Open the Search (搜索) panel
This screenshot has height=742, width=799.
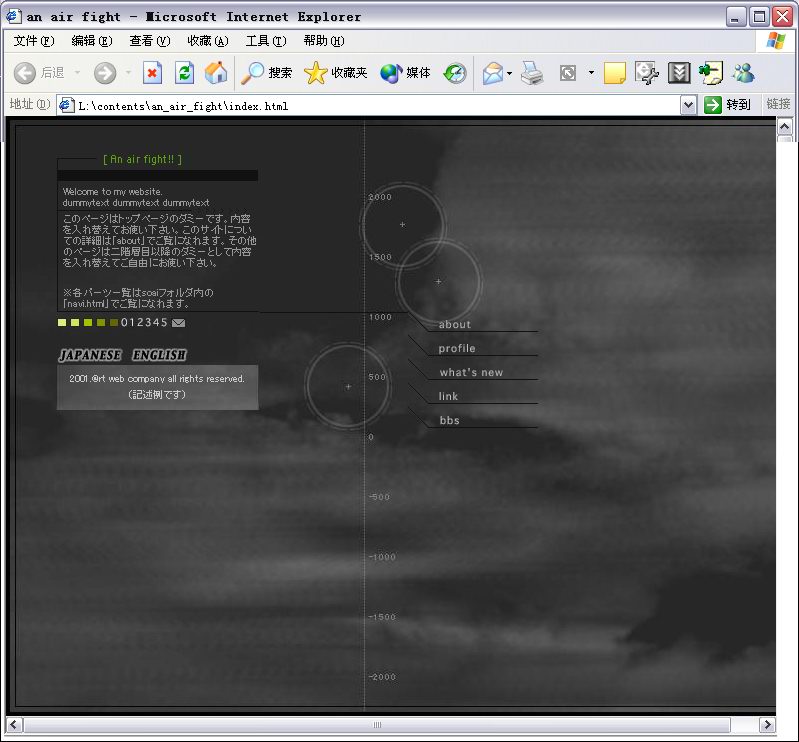pos(267,73)
